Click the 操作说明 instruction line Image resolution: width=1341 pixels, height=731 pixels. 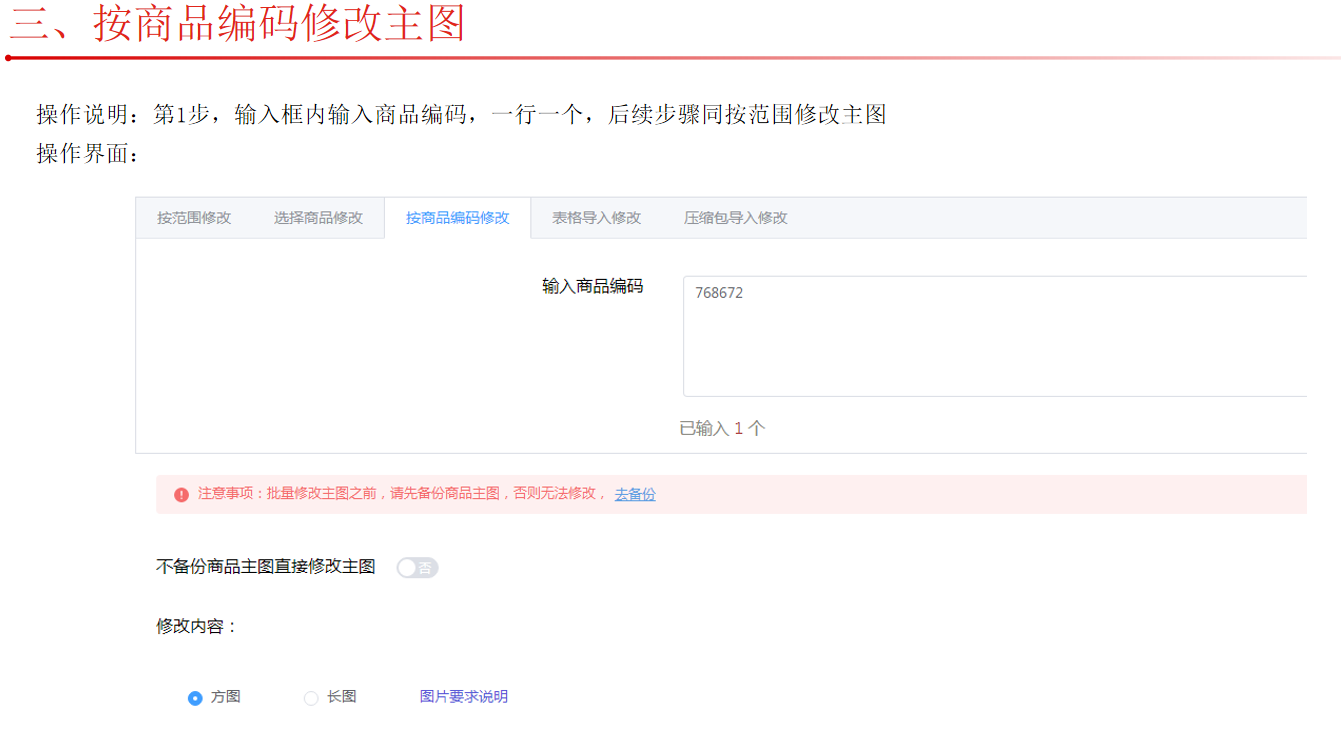(x=461, y=115)
